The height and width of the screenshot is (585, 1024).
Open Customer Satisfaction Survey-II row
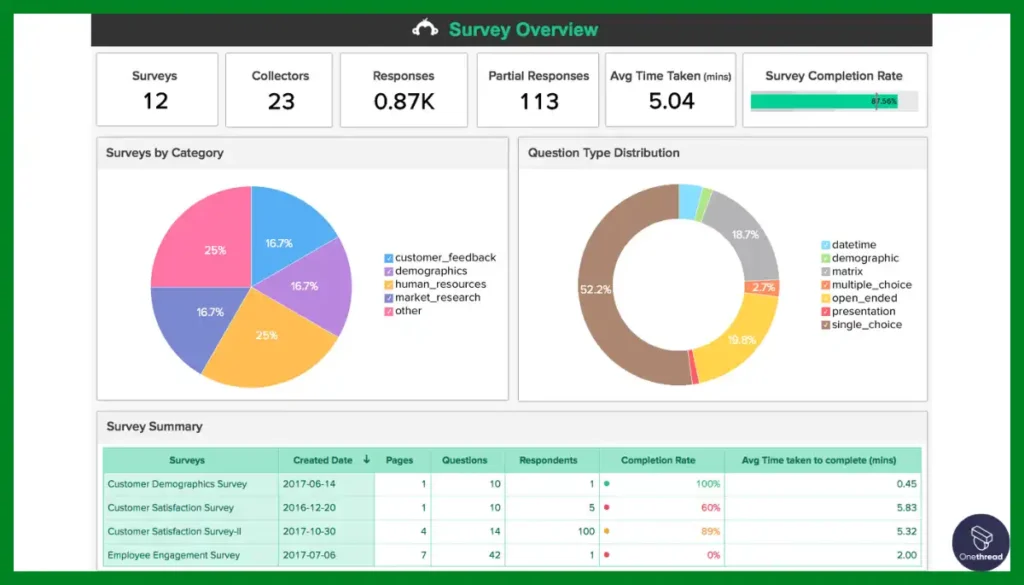click(512, 531)
